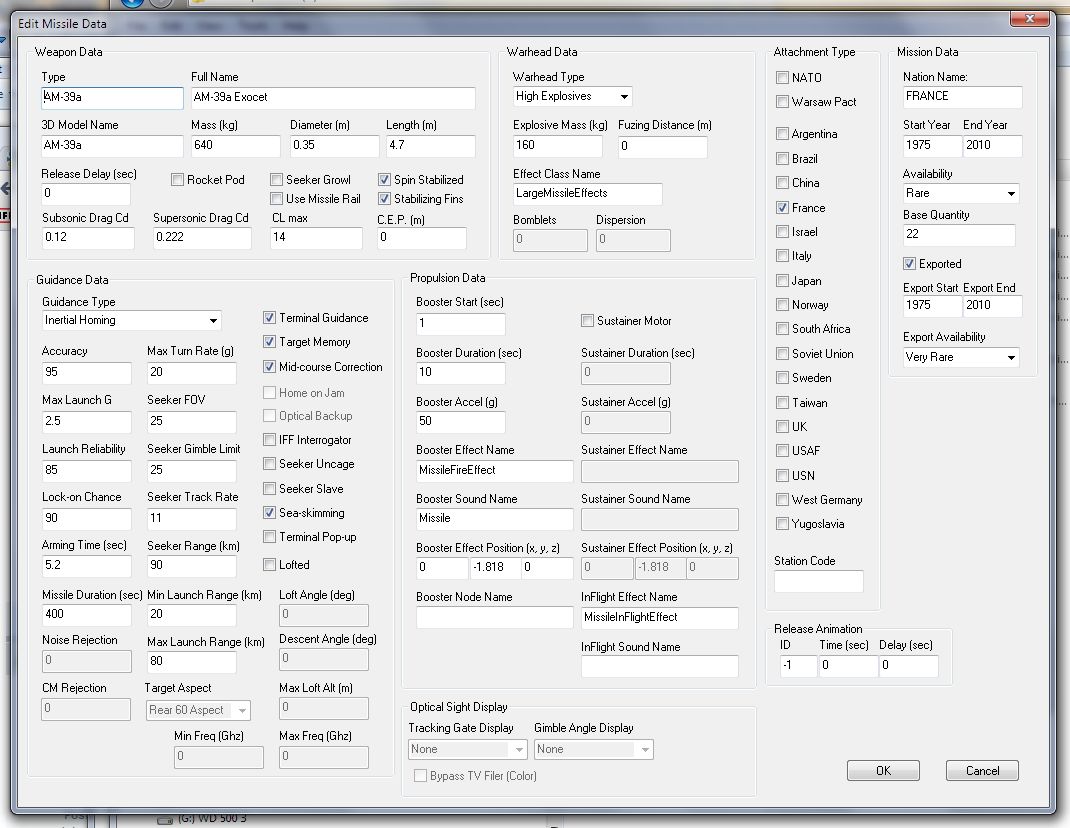Click the Station Code field
Image resolution: width=1070 pixels, height=828 pixels.
819,582
